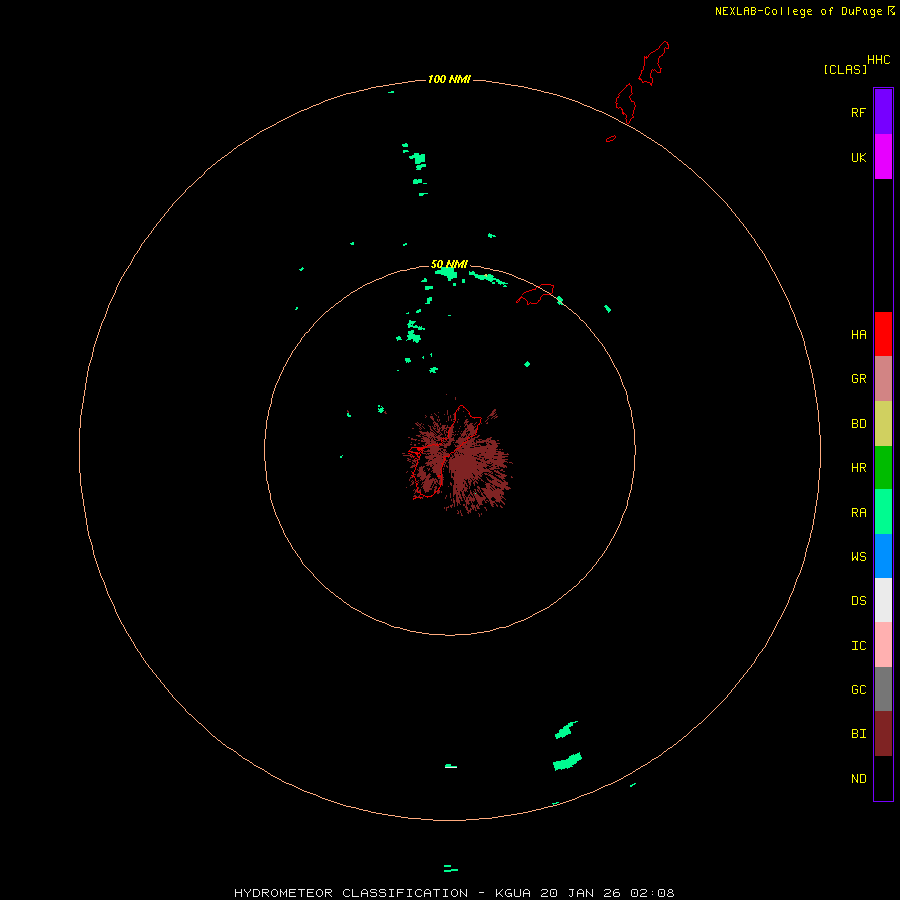Click the RF legend label

pyautogui.click(x=858, y=112)
